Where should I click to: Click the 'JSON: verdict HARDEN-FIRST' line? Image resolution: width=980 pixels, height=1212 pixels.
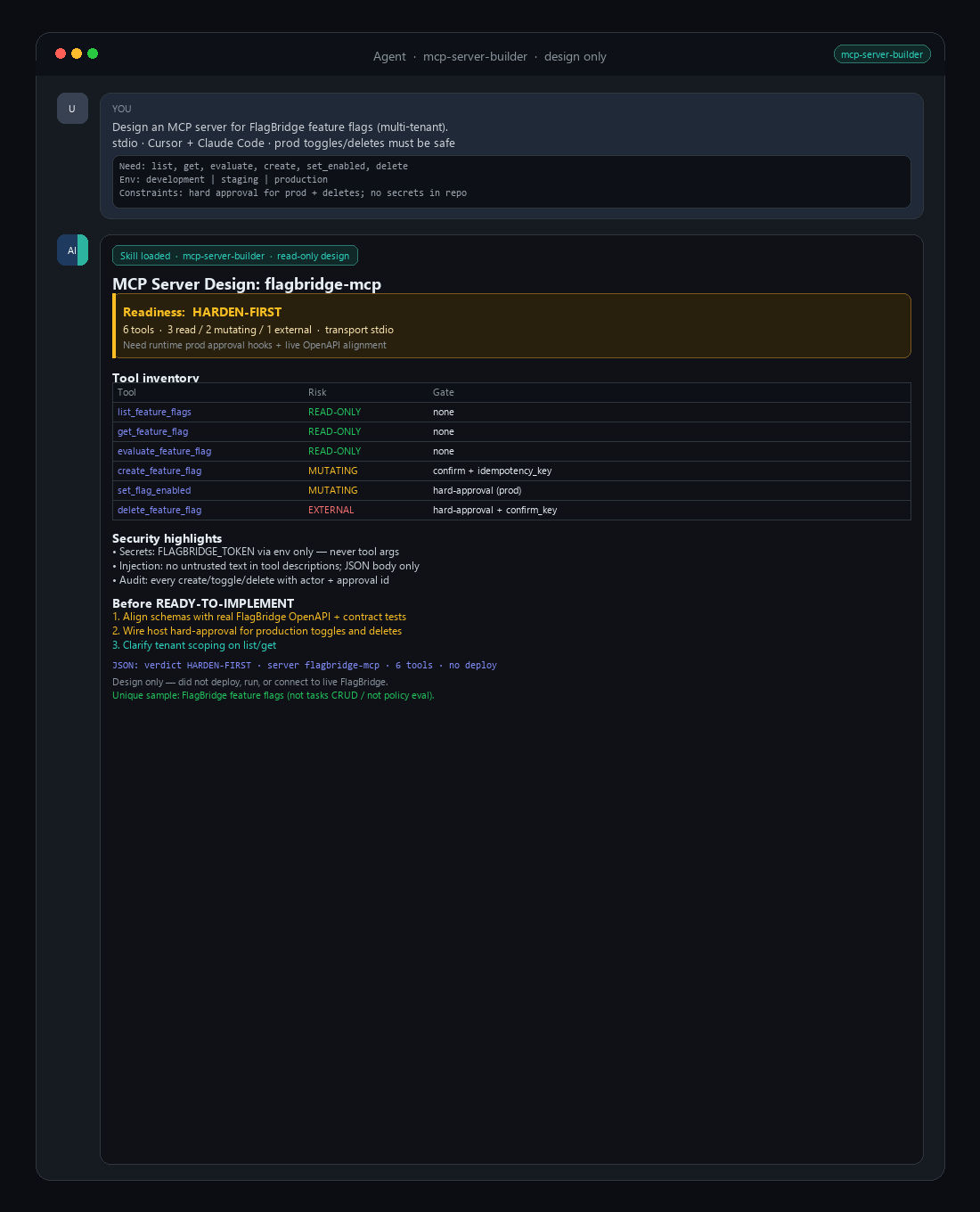(x=305, y=665)
